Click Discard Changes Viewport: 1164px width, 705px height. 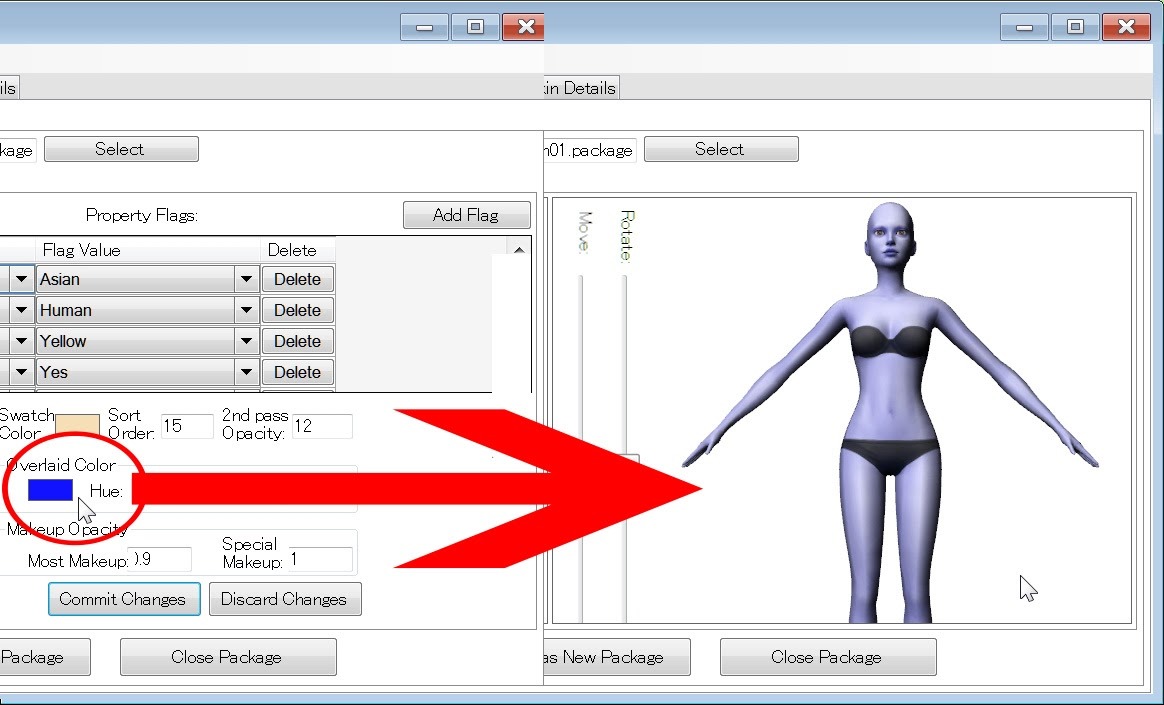click(284, 599)
